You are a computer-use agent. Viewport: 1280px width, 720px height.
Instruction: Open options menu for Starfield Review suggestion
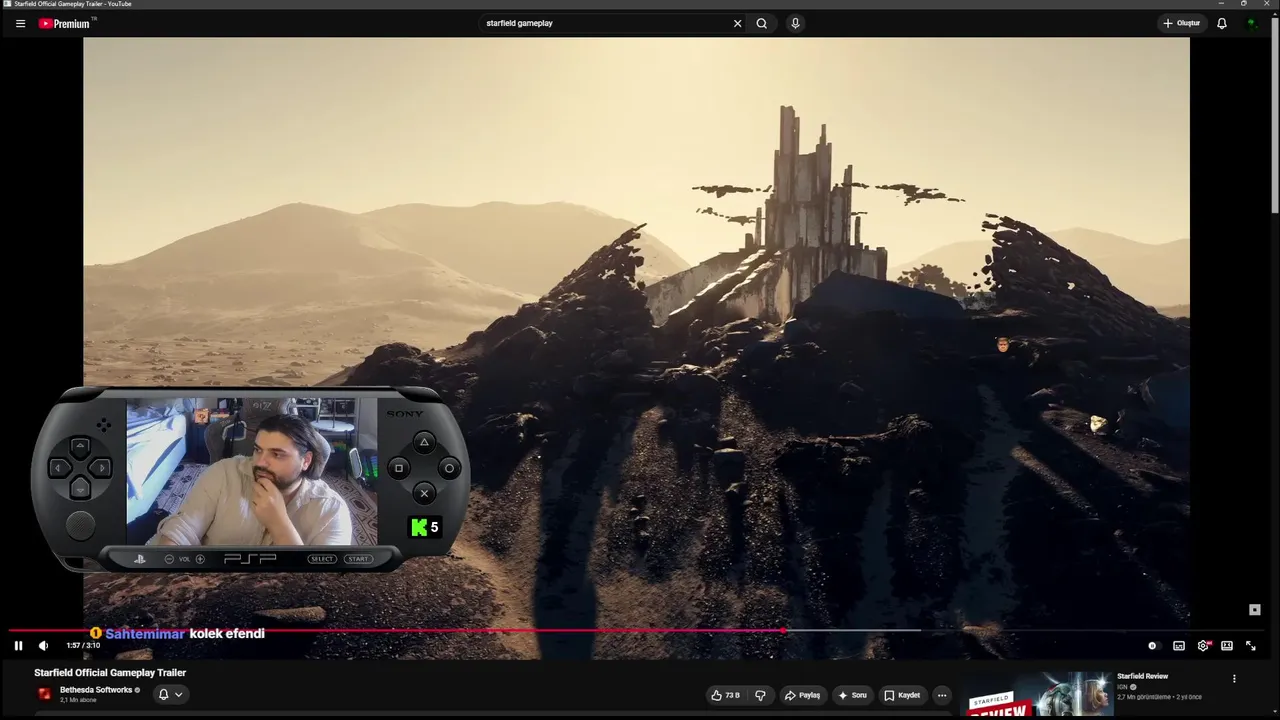[1234, 678]
